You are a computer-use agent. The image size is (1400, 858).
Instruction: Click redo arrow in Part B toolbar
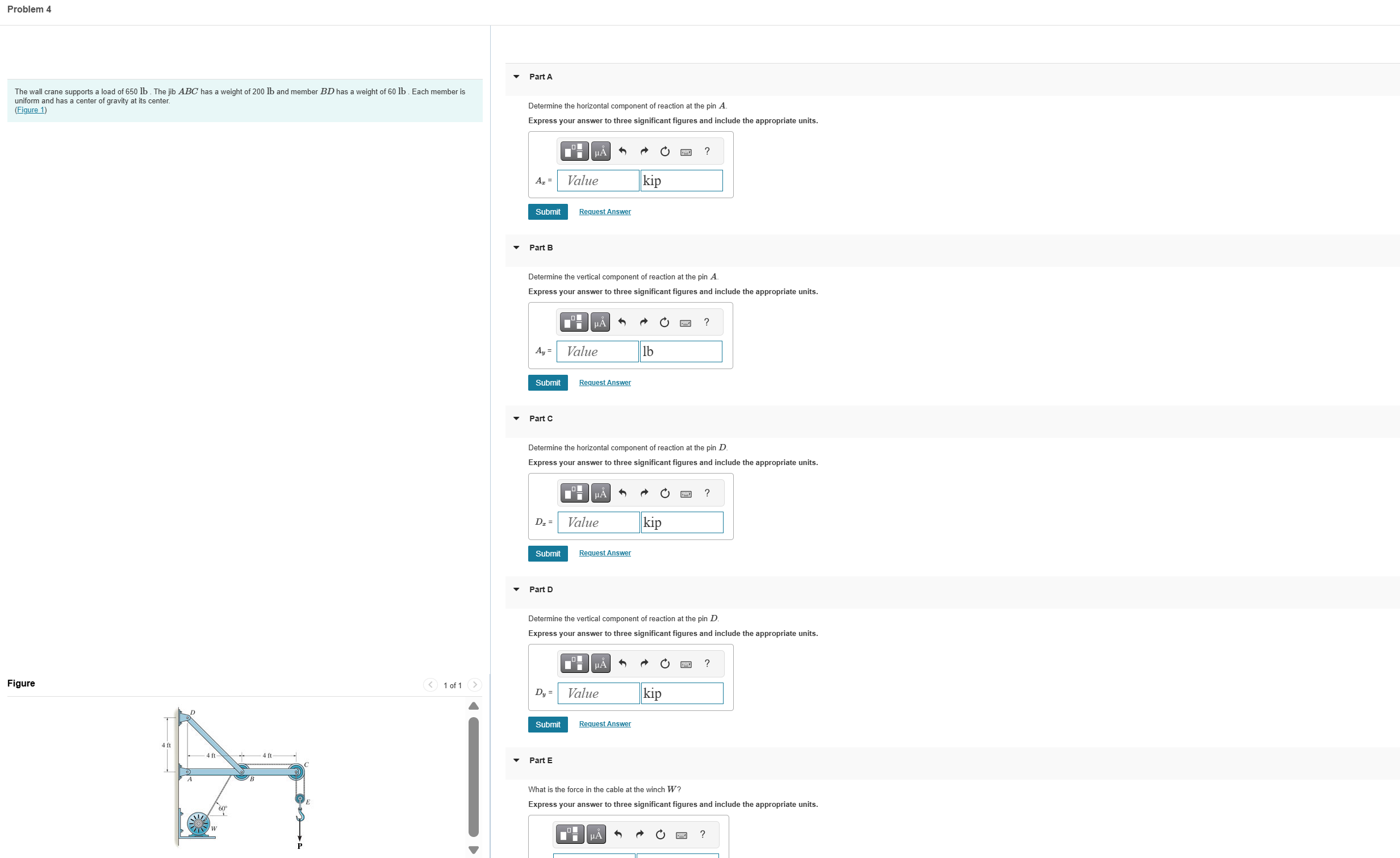(x=643, y=322)
